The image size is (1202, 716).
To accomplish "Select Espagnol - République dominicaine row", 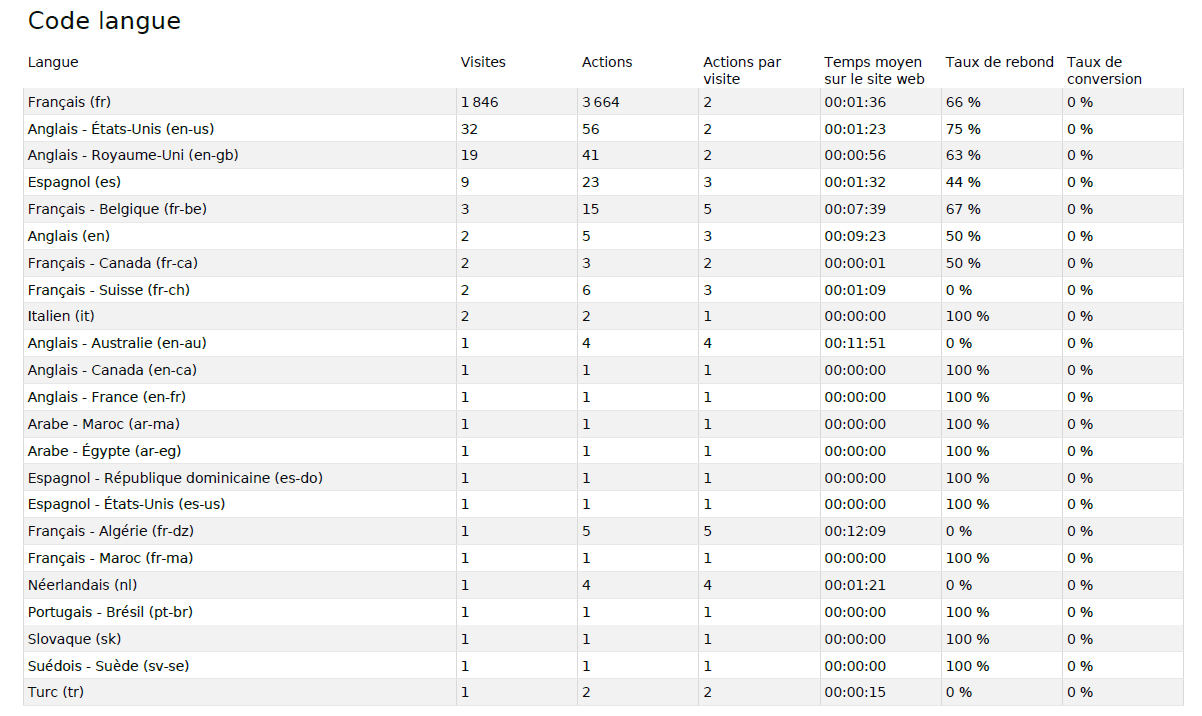I will [x=175, y=478].
